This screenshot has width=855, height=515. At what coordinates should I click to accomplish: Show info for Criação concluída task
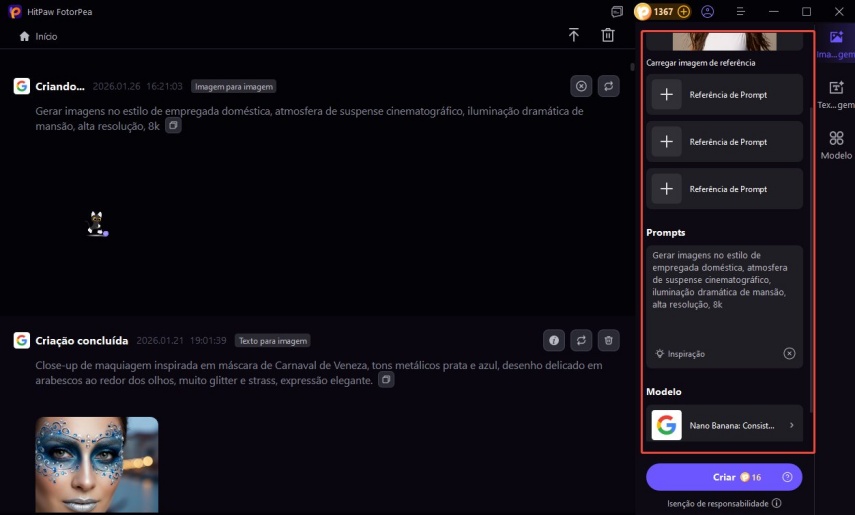coord(554,340)
